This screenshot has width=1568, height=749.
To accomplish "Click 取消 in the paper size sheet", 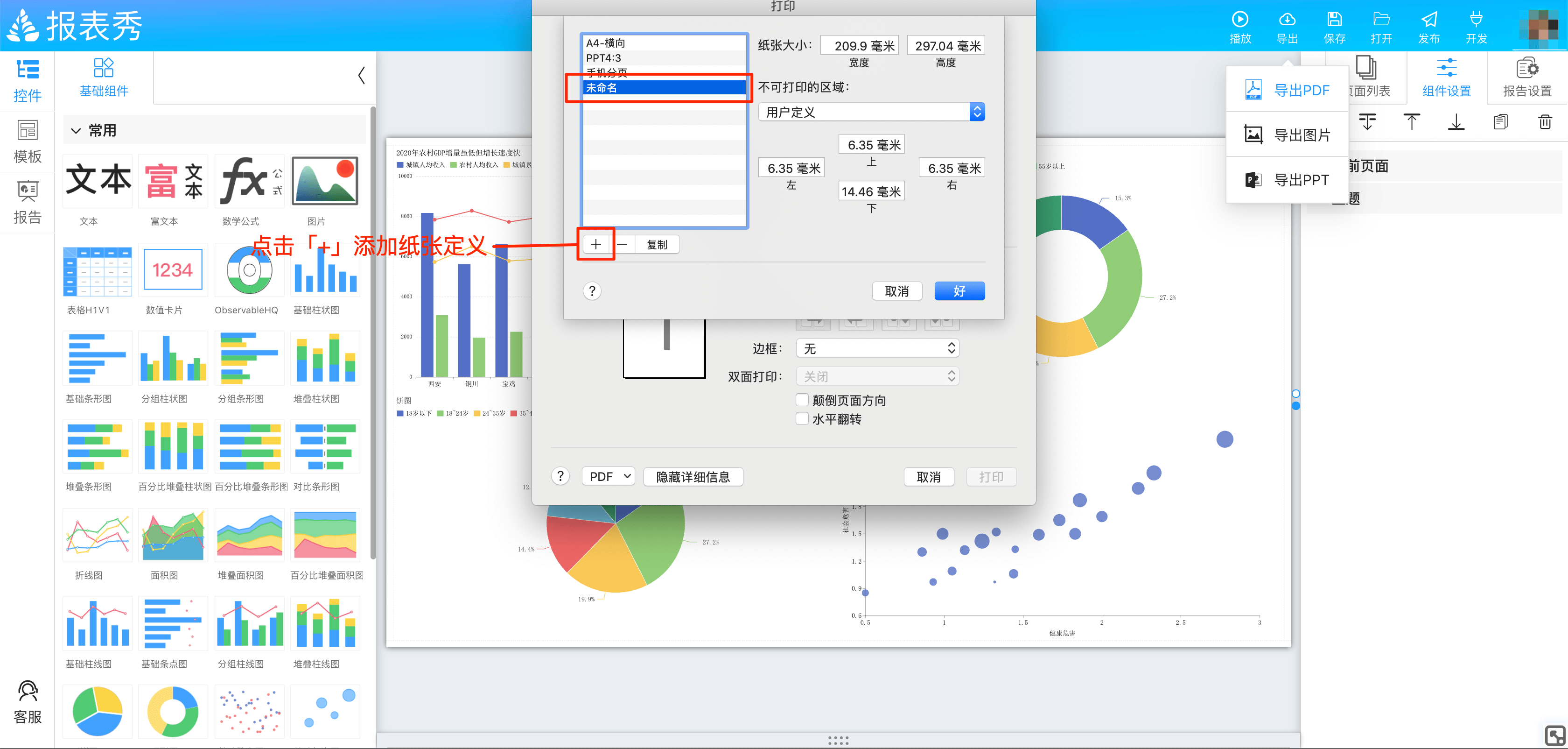I will (x=896, y=291).
